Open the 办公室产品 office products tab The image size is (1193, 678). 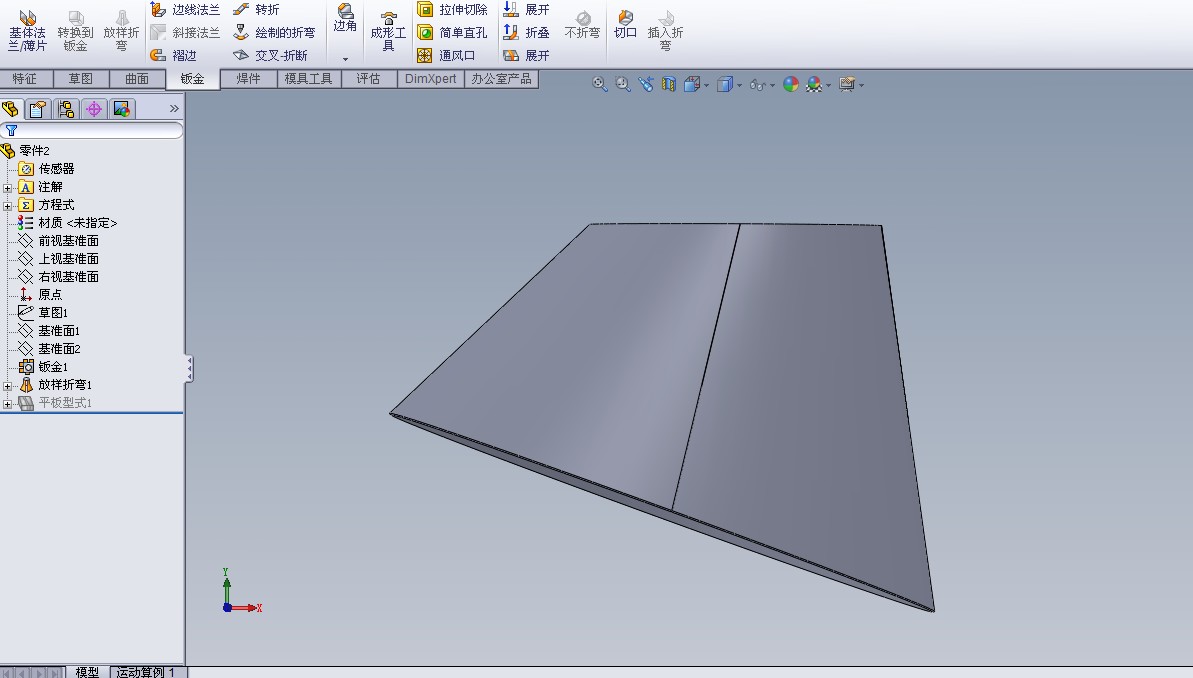[x=501, y=78]
